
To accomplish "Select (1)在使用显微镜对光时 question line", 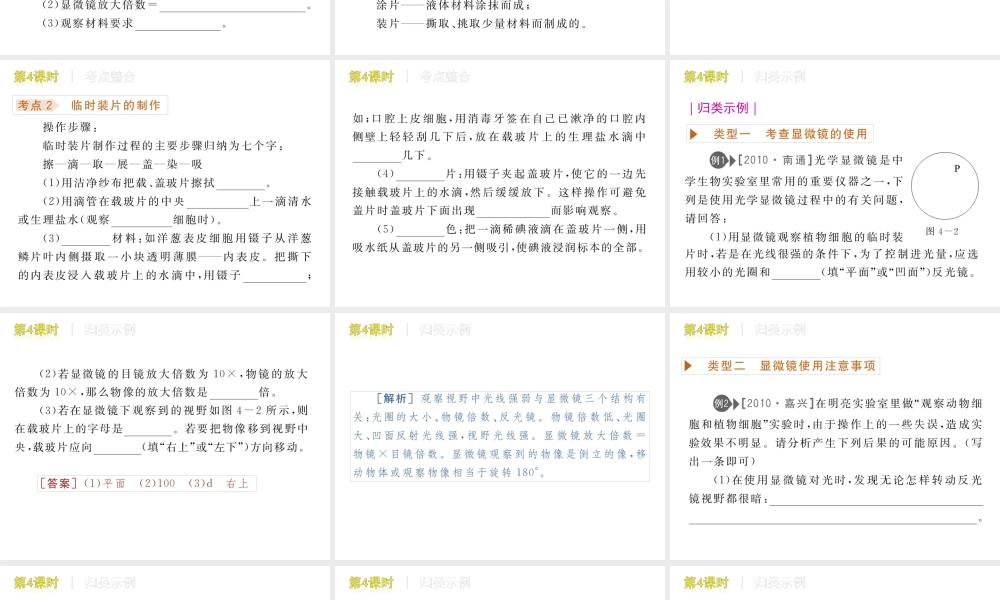I will [848, 480].
